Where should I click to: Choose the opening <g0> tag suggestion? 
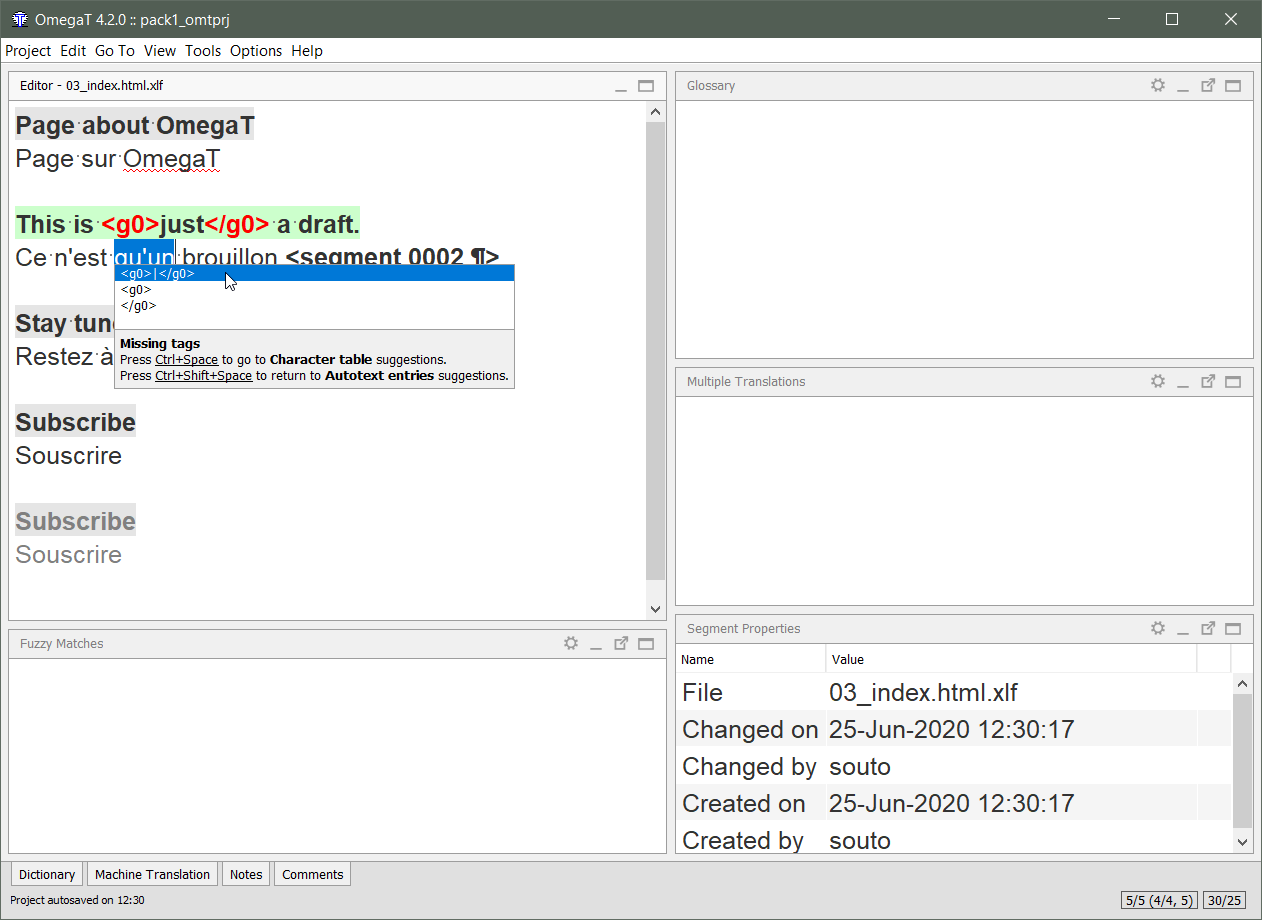coord(314,290)
